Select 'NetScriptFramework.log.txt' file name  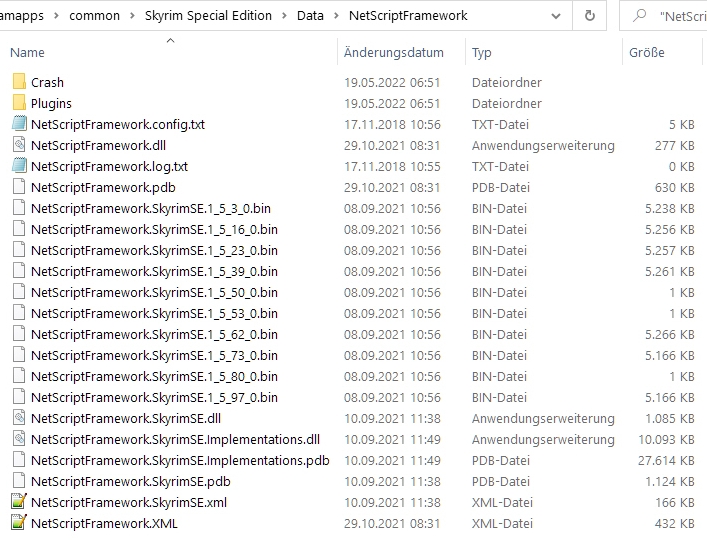coord(109,166)
